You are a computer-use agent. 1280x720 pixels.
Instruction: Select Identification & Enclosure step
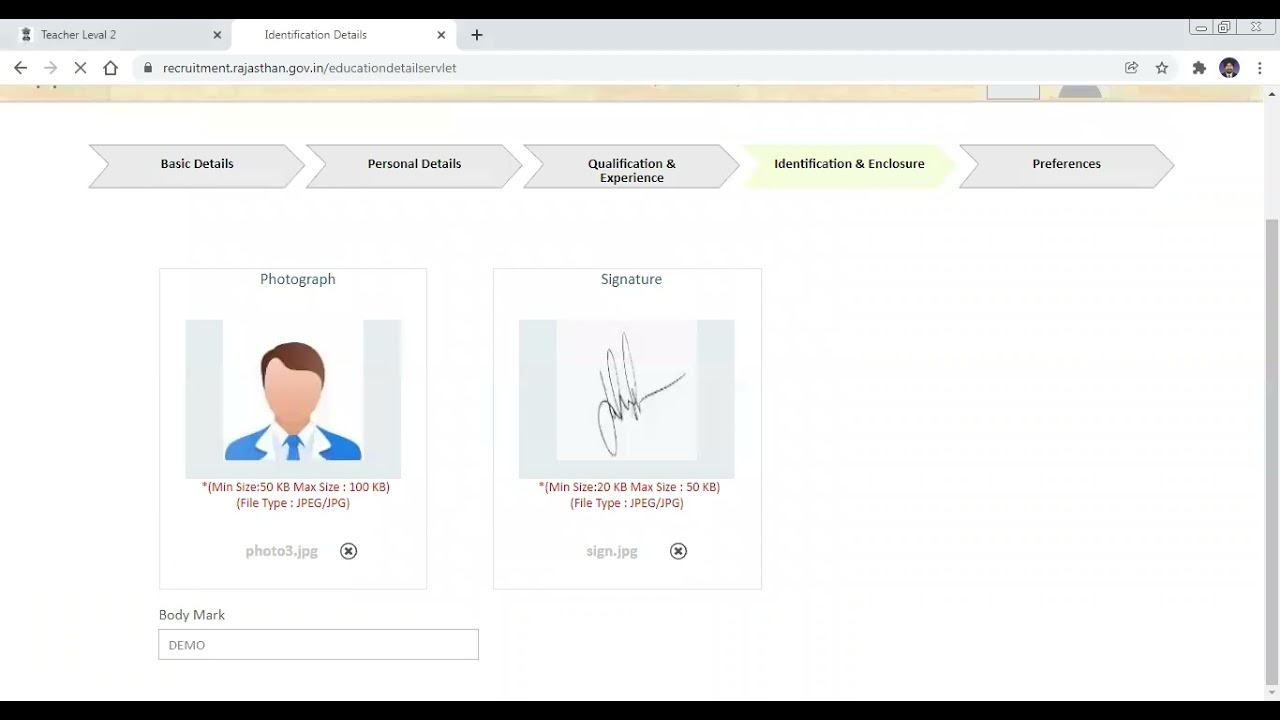click(849, 164)
